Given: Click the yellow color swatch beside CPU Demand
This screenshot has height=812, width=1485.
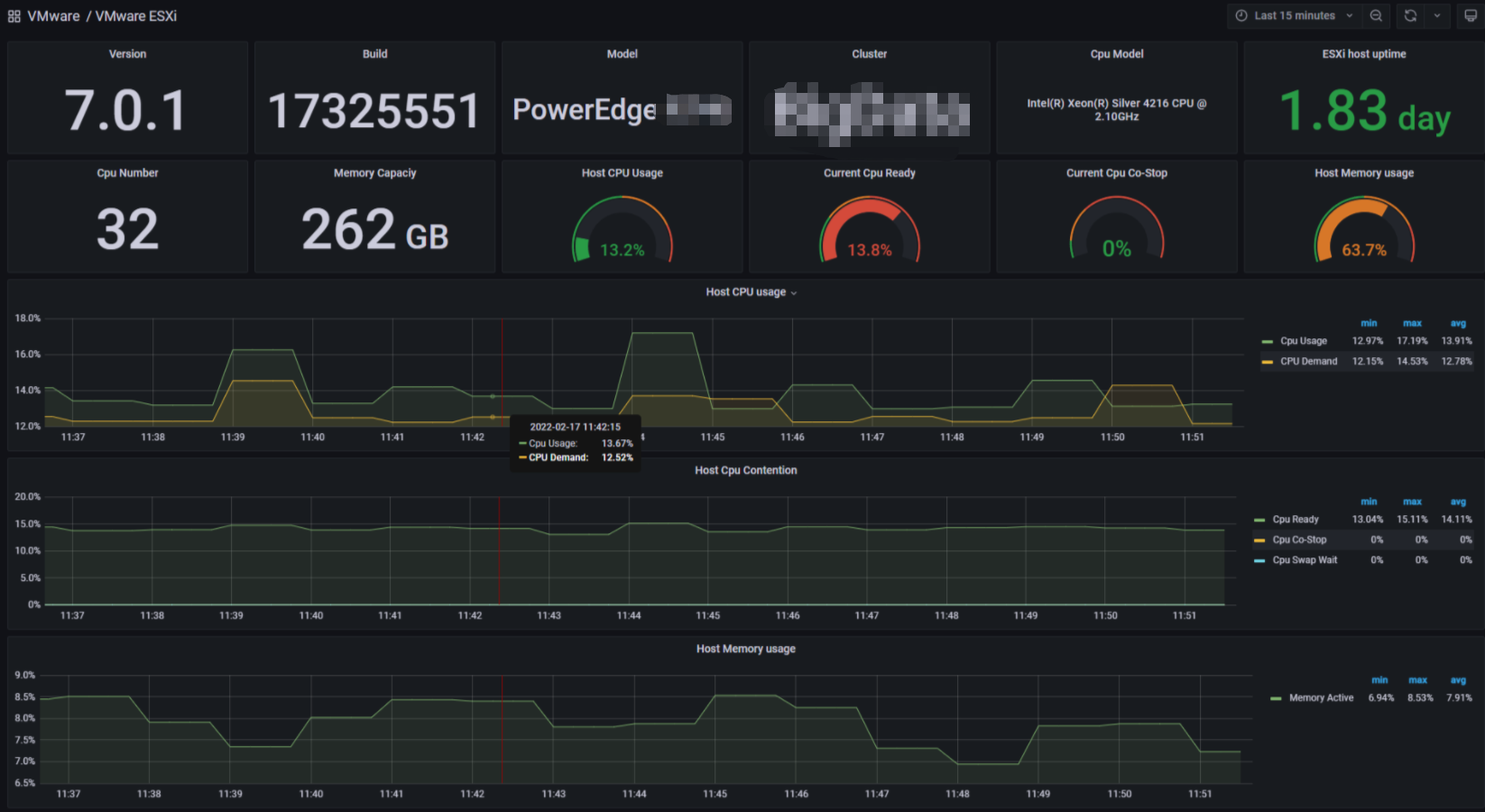Looking at the screenshot, I should click(x=1268, y=362).
